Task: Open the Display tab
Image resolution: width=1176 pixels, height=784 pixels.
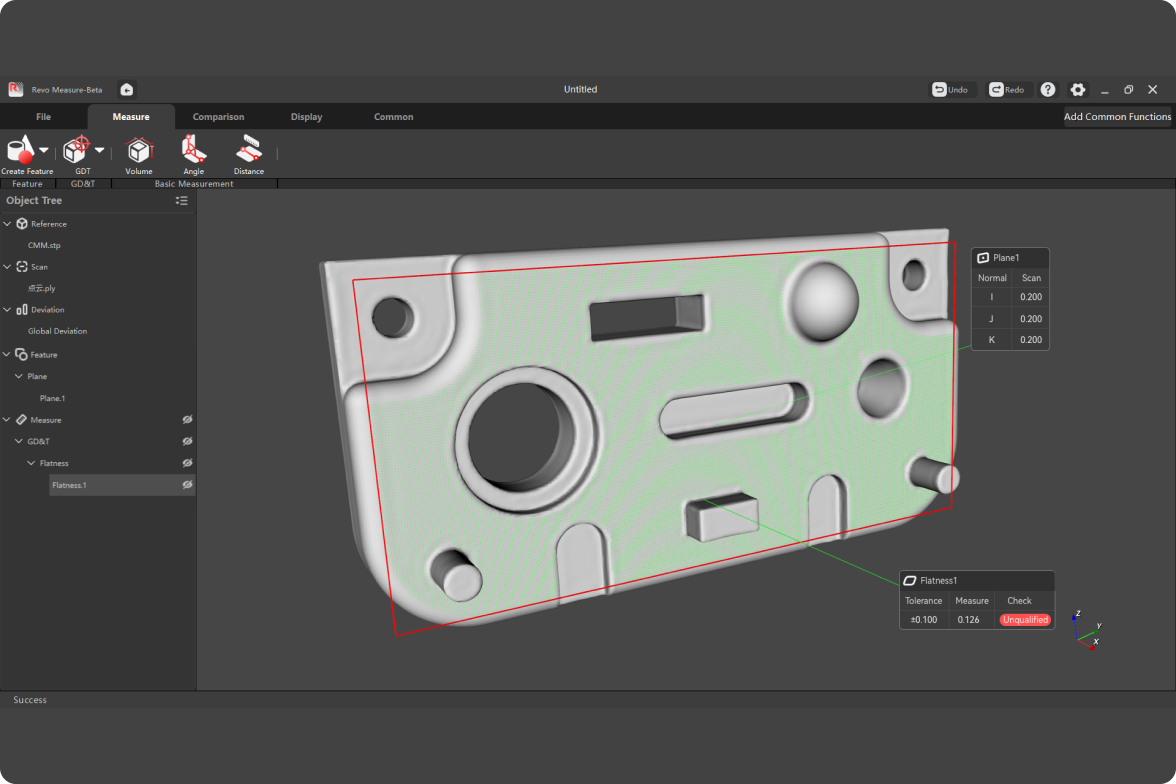Action: [x=306, y=117]
